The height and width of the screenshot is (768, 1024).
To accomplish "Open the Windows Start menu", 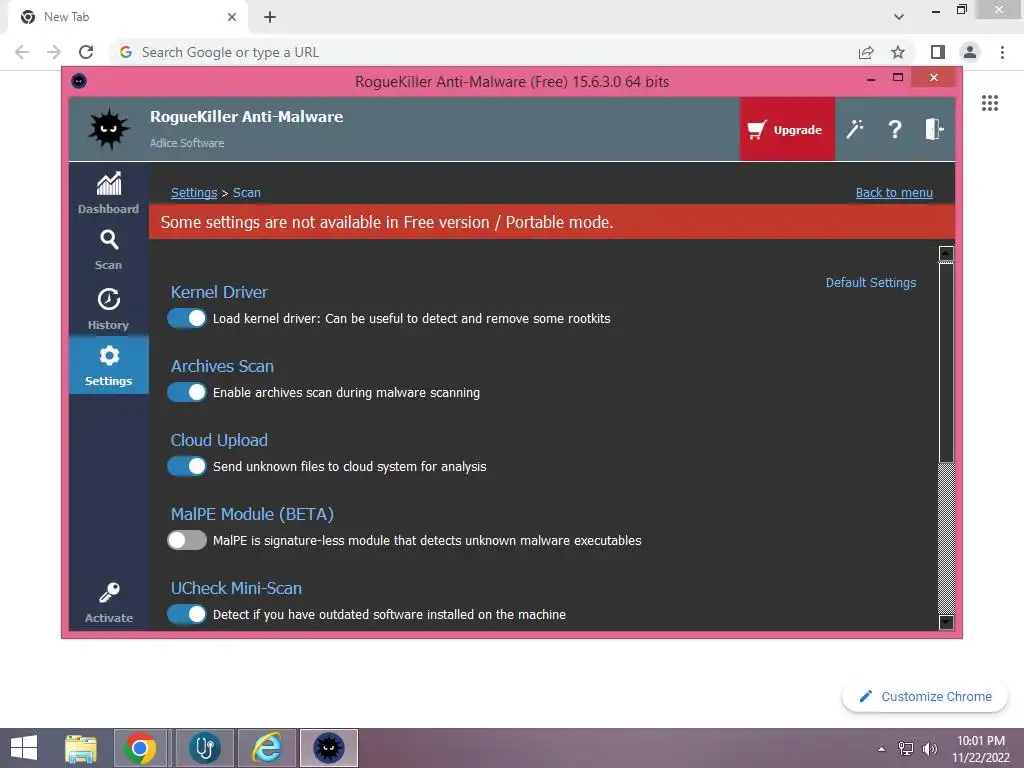I will click(x=24, y=748).
